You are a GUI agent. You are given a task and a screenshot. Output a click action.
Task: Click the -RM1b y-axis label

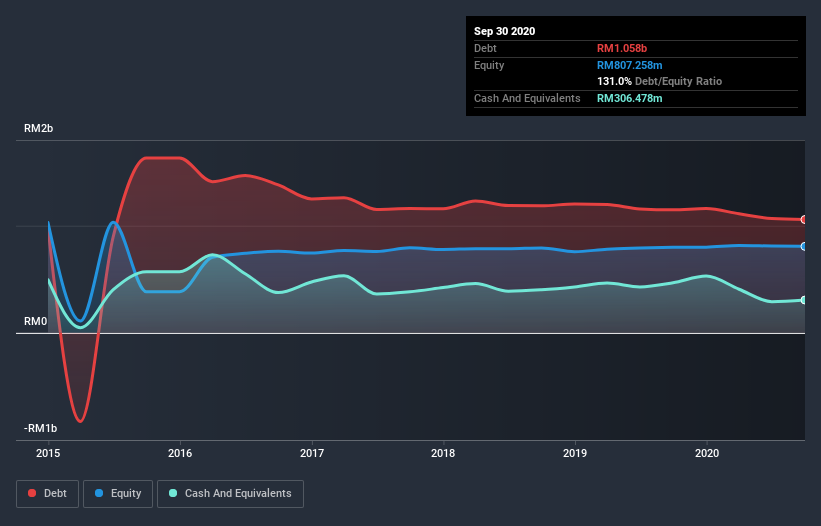click(40, 428)
